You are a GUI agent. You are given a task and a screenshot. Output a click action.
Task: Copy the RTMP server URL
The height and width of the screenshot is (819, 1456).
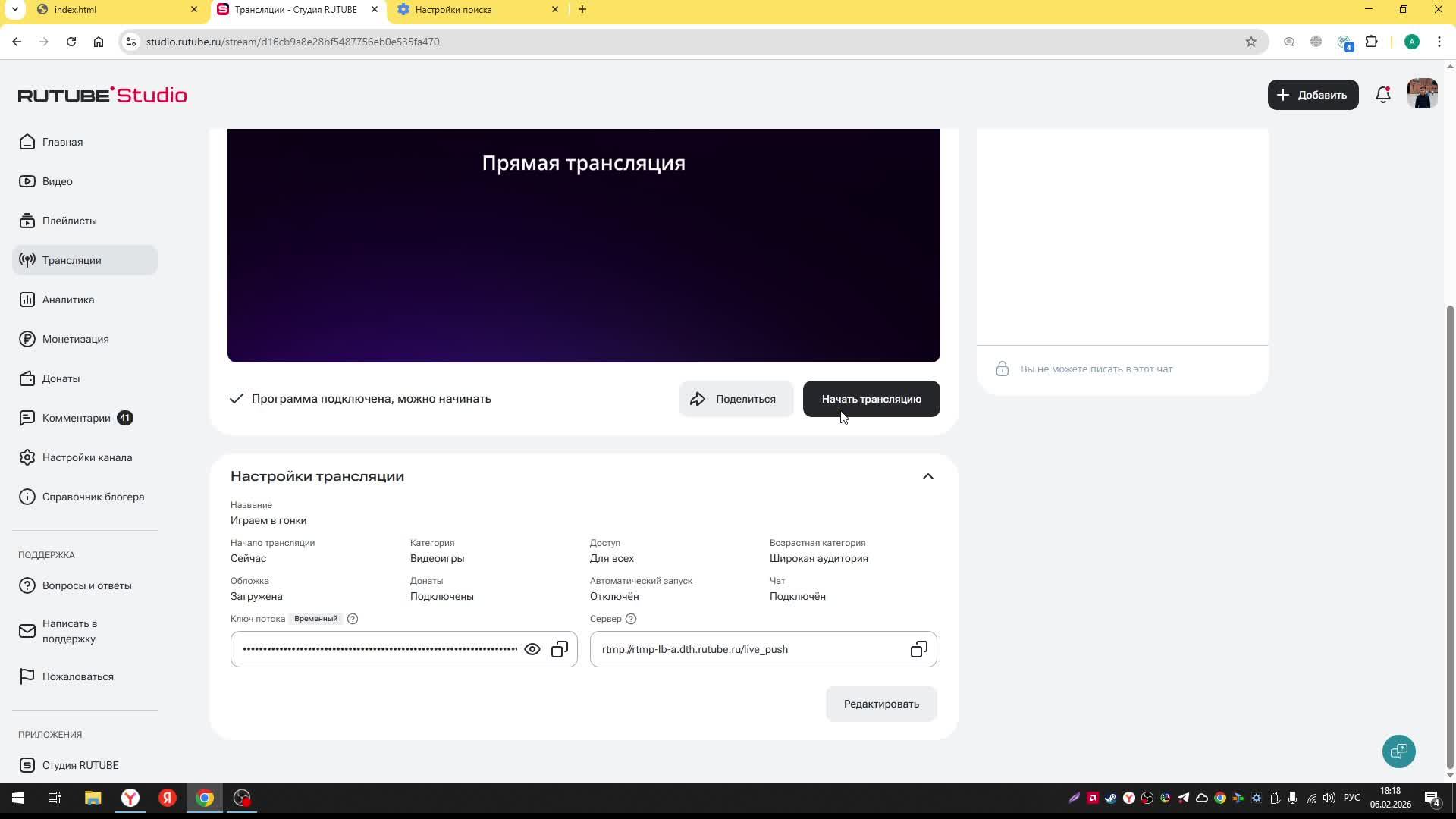point(918,650)
